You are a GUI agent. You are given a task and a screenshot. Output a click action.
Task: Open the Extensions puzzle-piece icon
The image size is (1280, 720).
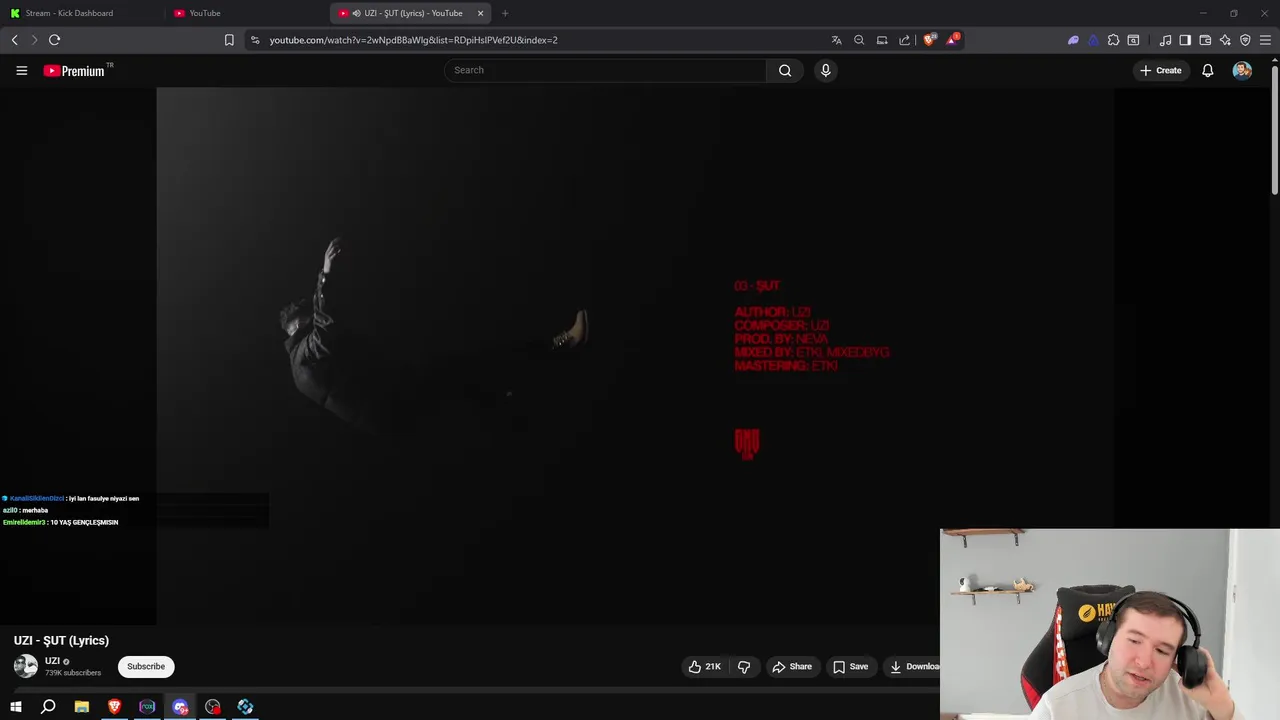[1113, 40]
